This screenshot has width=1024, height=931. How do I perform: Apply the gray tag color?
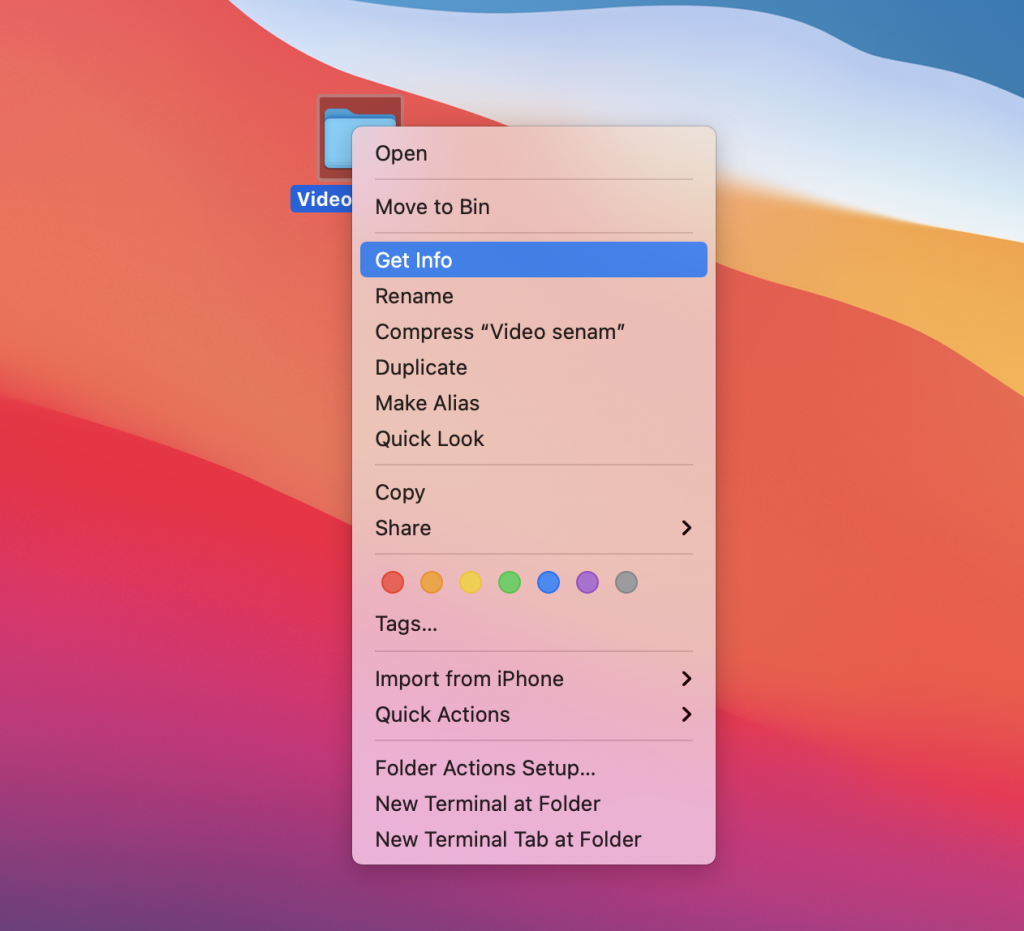(626, 582)
